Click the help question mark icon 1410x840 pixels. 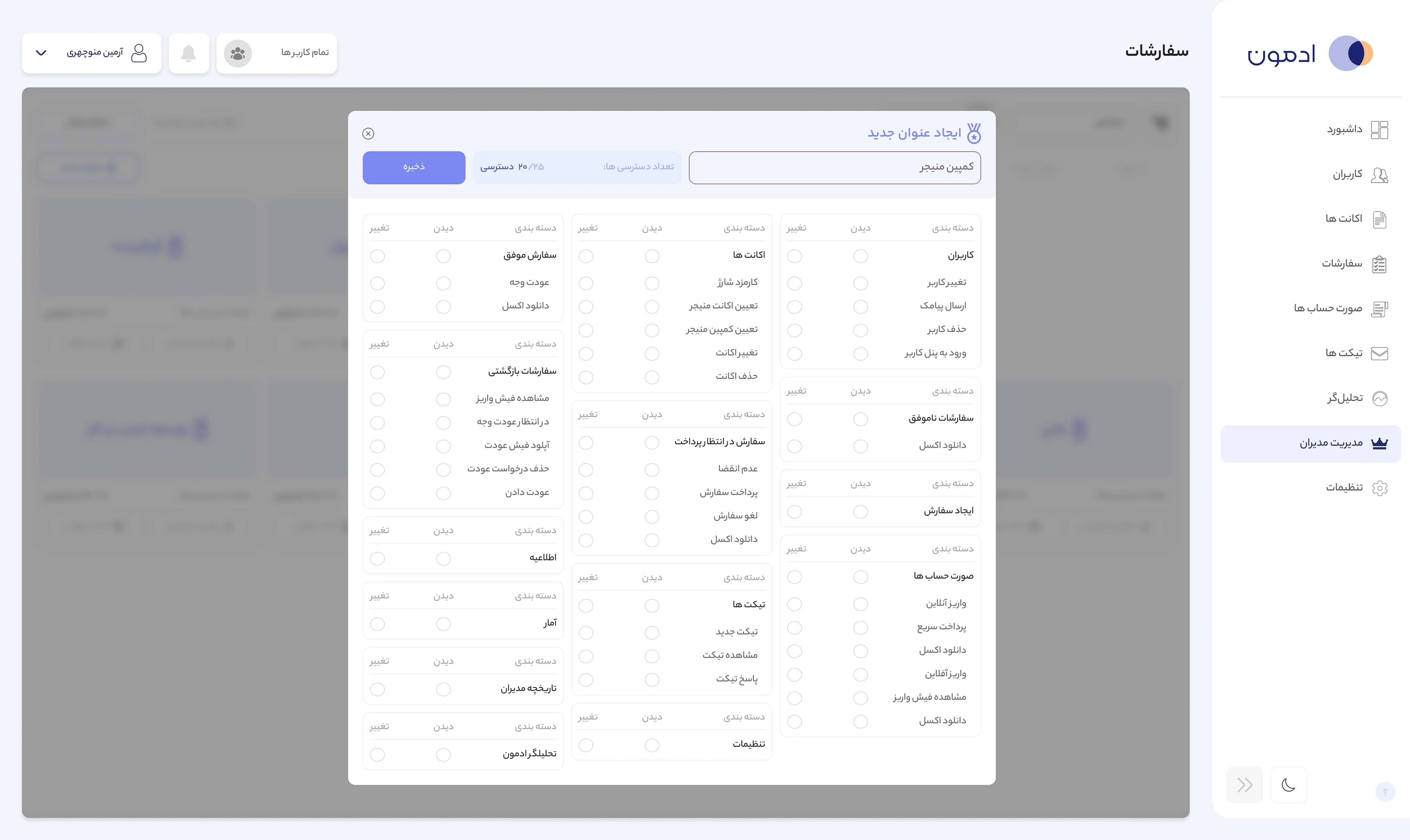1384,791
